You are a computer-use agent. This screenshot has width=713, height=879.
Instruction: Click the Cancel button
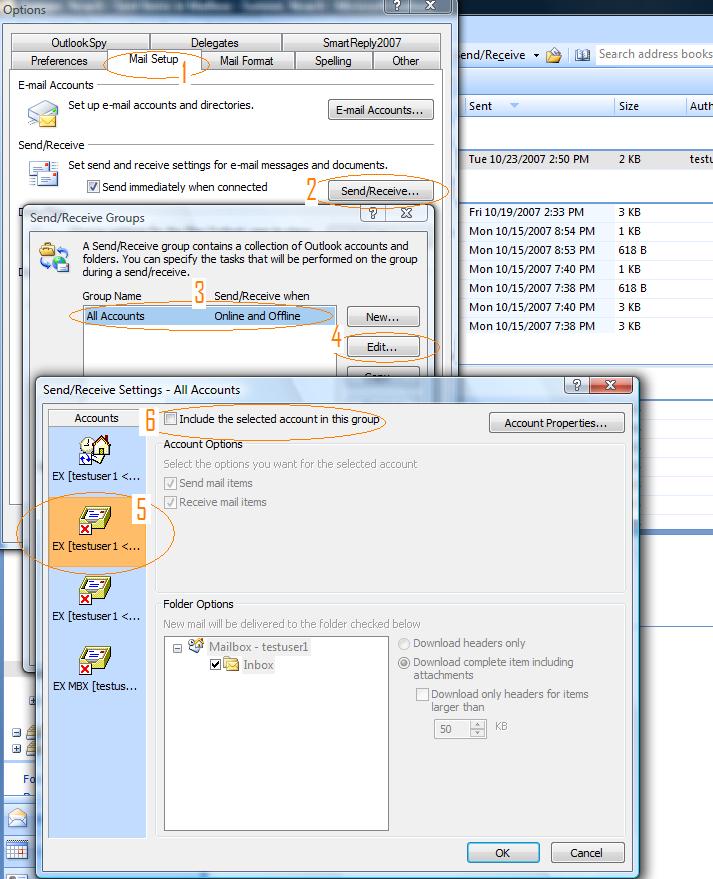(587, 853)
